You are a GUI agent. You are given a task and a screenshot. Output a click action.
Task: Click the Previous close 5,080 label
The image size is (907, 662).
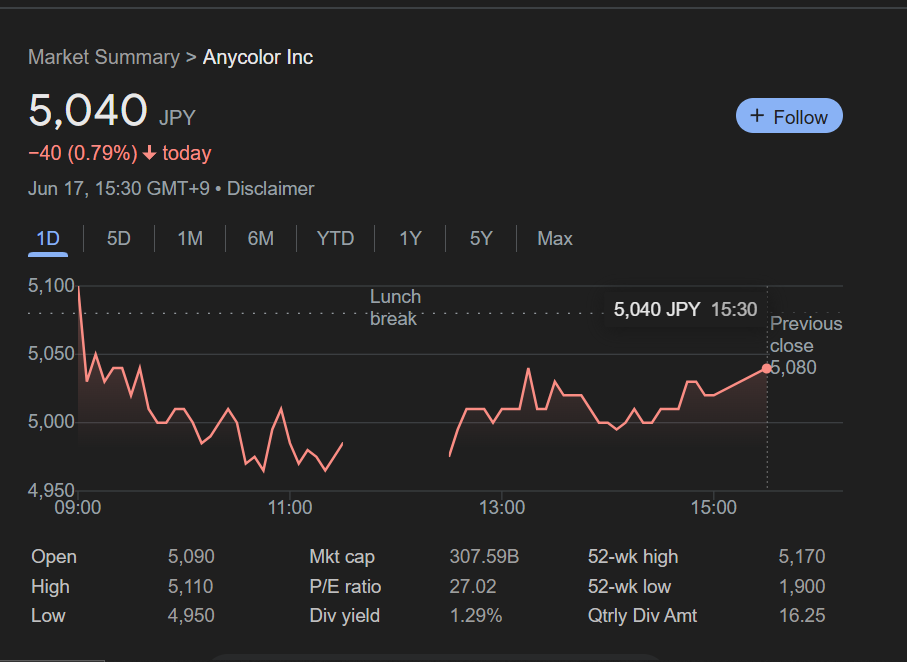tap(806, 345)
